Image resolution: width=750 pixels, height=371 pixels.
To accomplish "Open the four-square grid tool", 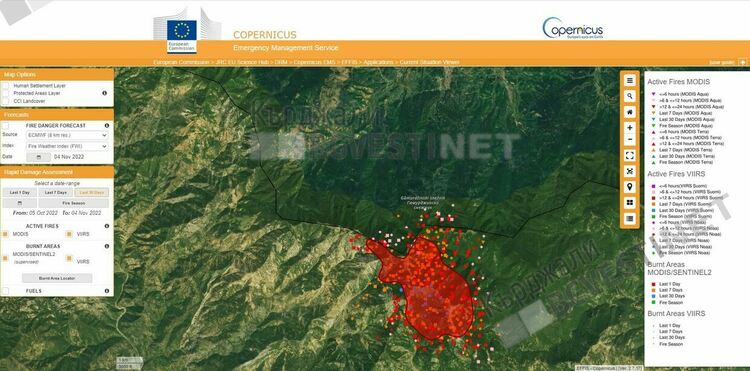I will (x=629, y=203).
